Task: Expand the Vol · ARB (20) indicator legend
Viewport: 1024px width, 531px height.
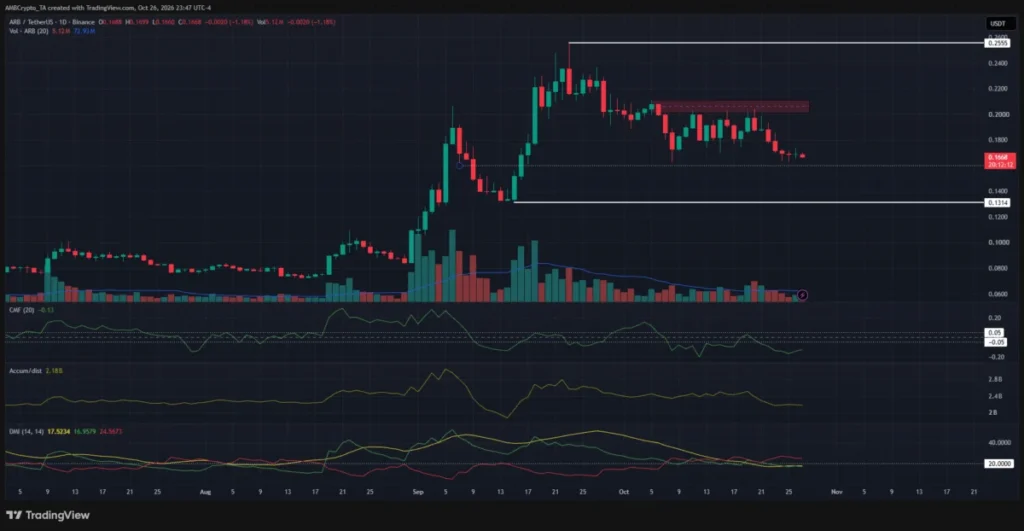Action: click(29, 31)
